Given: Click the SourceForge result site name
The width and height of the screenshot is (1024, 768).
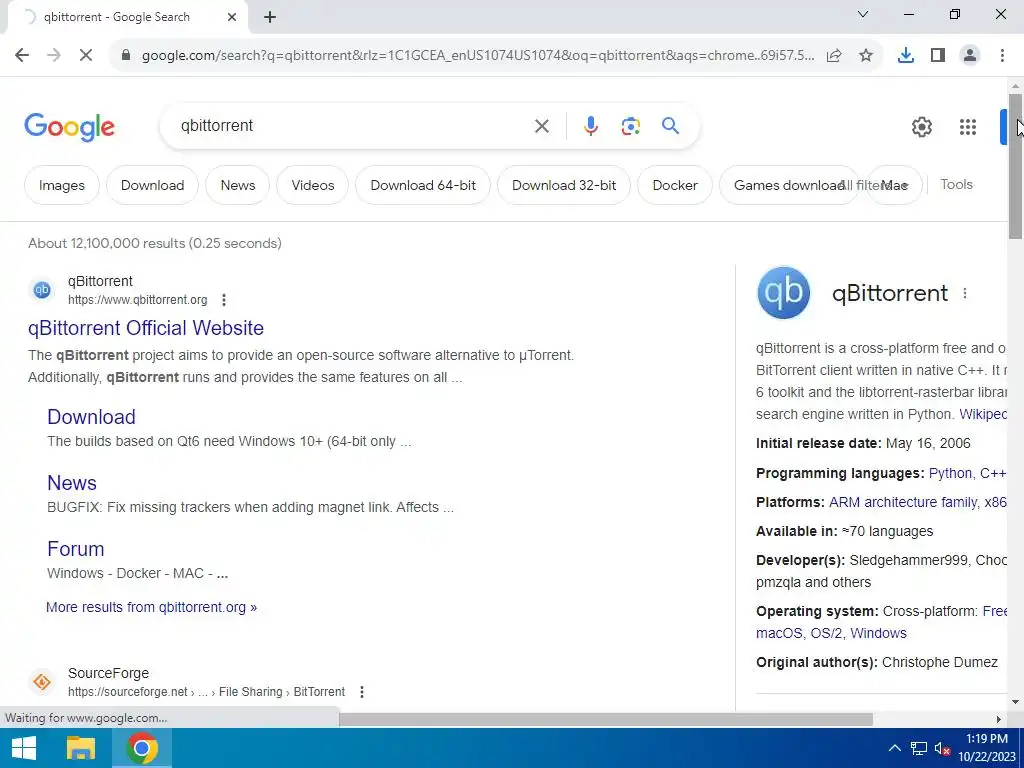Looking at the screenshot, I should pos(108,673).
